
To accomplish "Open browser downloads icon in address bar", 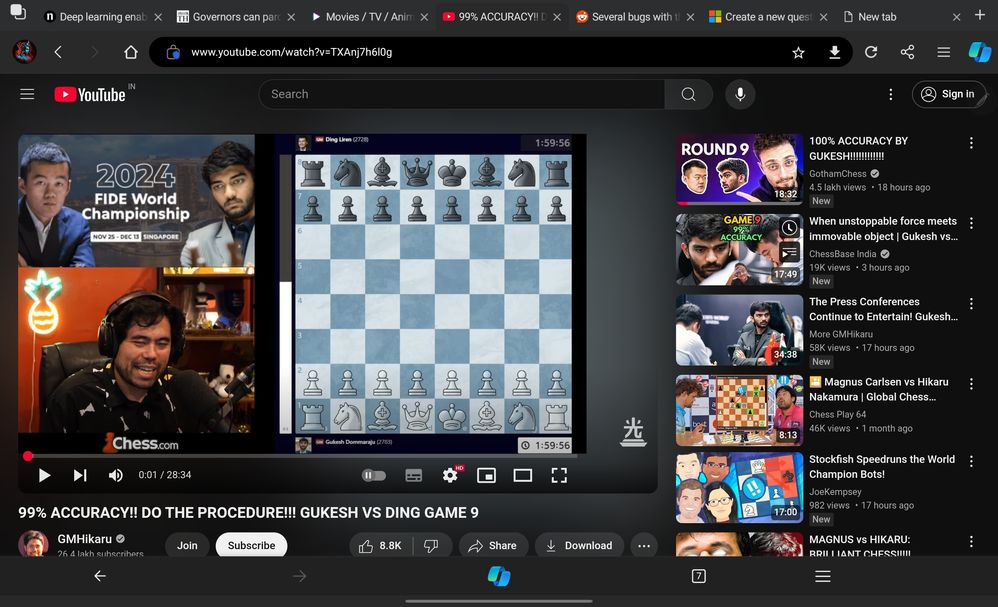I will coord(834,52).
